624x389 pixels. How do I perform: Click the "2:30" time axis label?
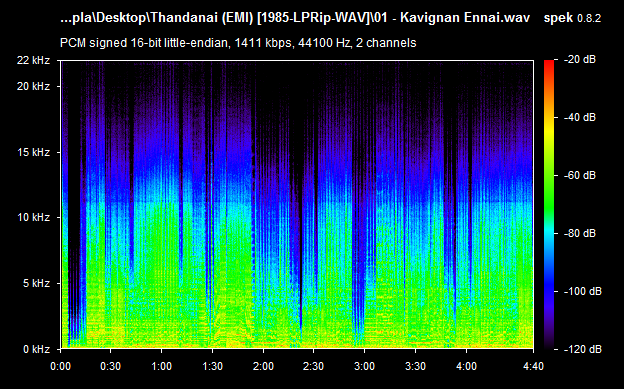(x=314, y=366)
